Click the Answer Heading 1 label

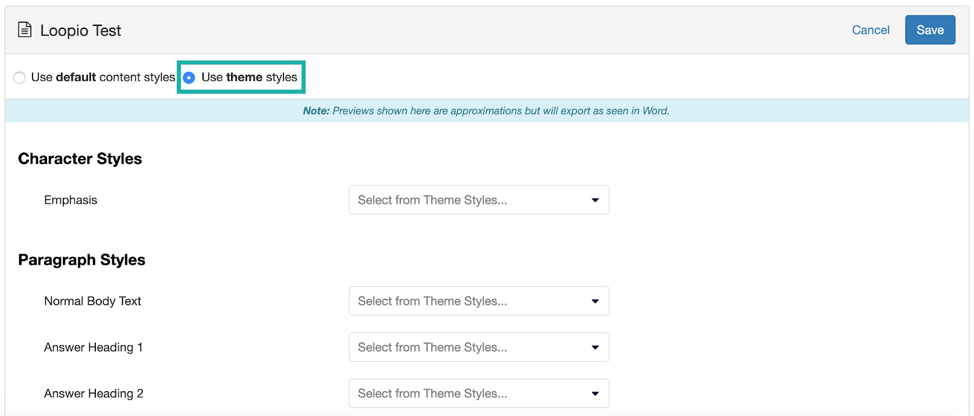pos(93,347)
